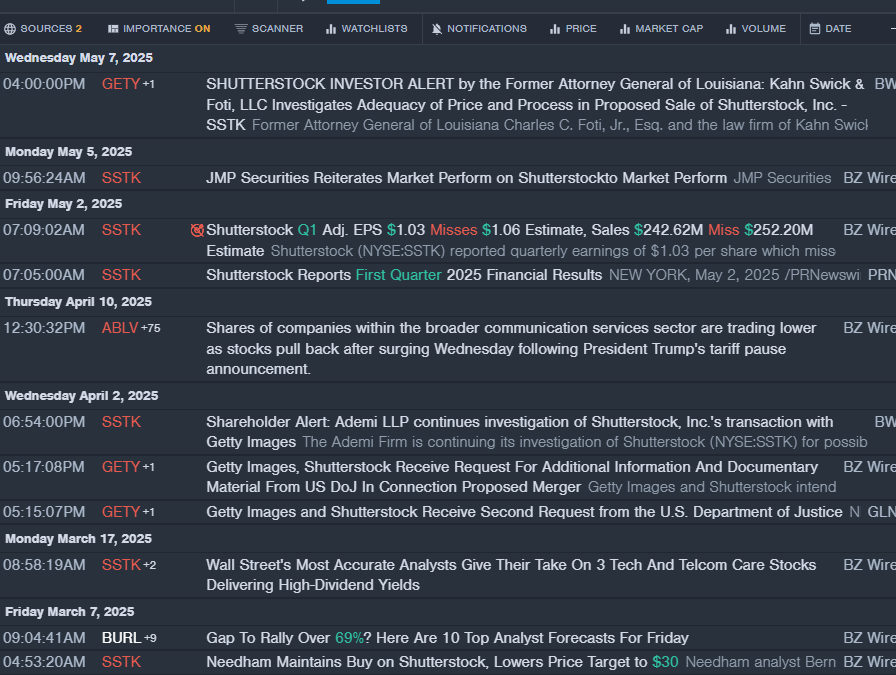Click SSTK ticker at 06:54:00PM
Image resolution: width=896 pixels, height=675 pixels.
pos(121,422)
